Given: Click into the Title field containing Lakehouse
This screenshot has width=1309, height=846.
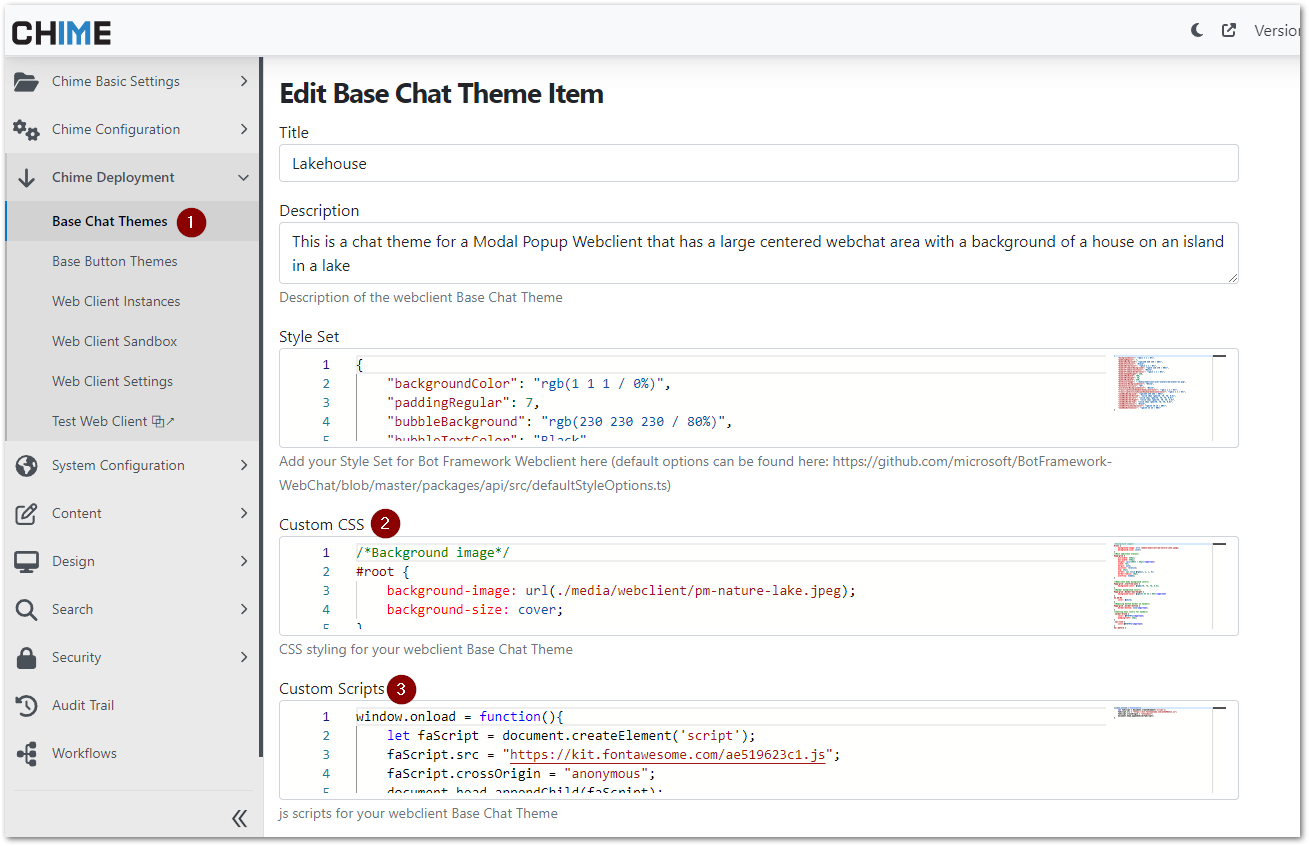Looking at the screenshot, I should point(758,163).
